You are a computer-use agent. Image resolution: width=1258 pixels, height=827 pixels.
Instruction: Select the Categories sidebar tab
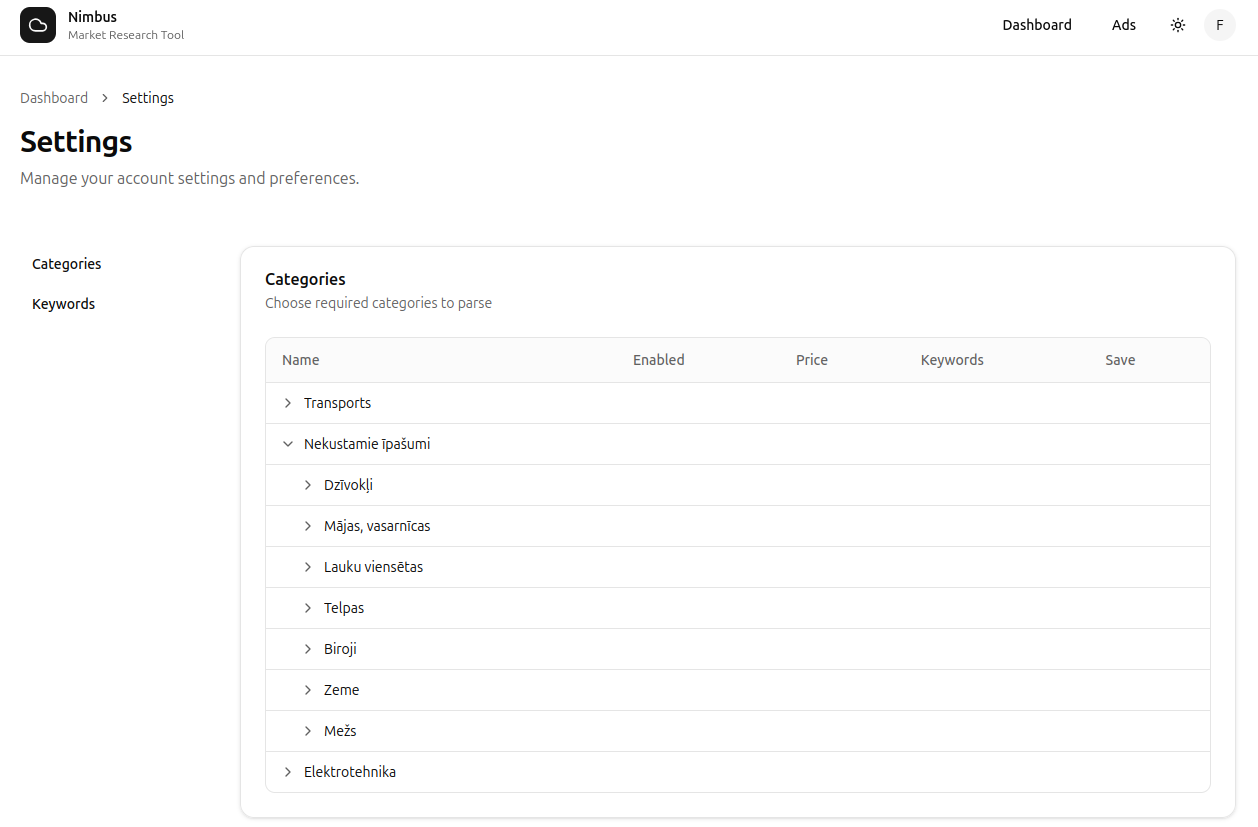click(67, 264)
